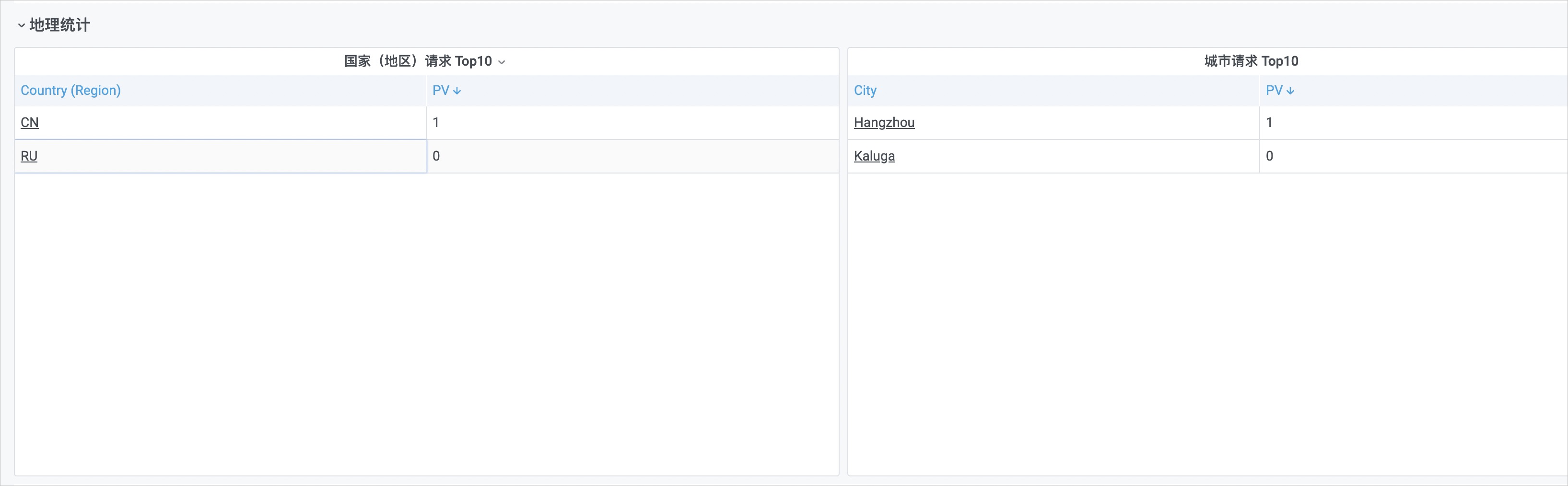Select the PV value 1 for CN
Viewport: 1568px width, 486px height.
(436, 122)
